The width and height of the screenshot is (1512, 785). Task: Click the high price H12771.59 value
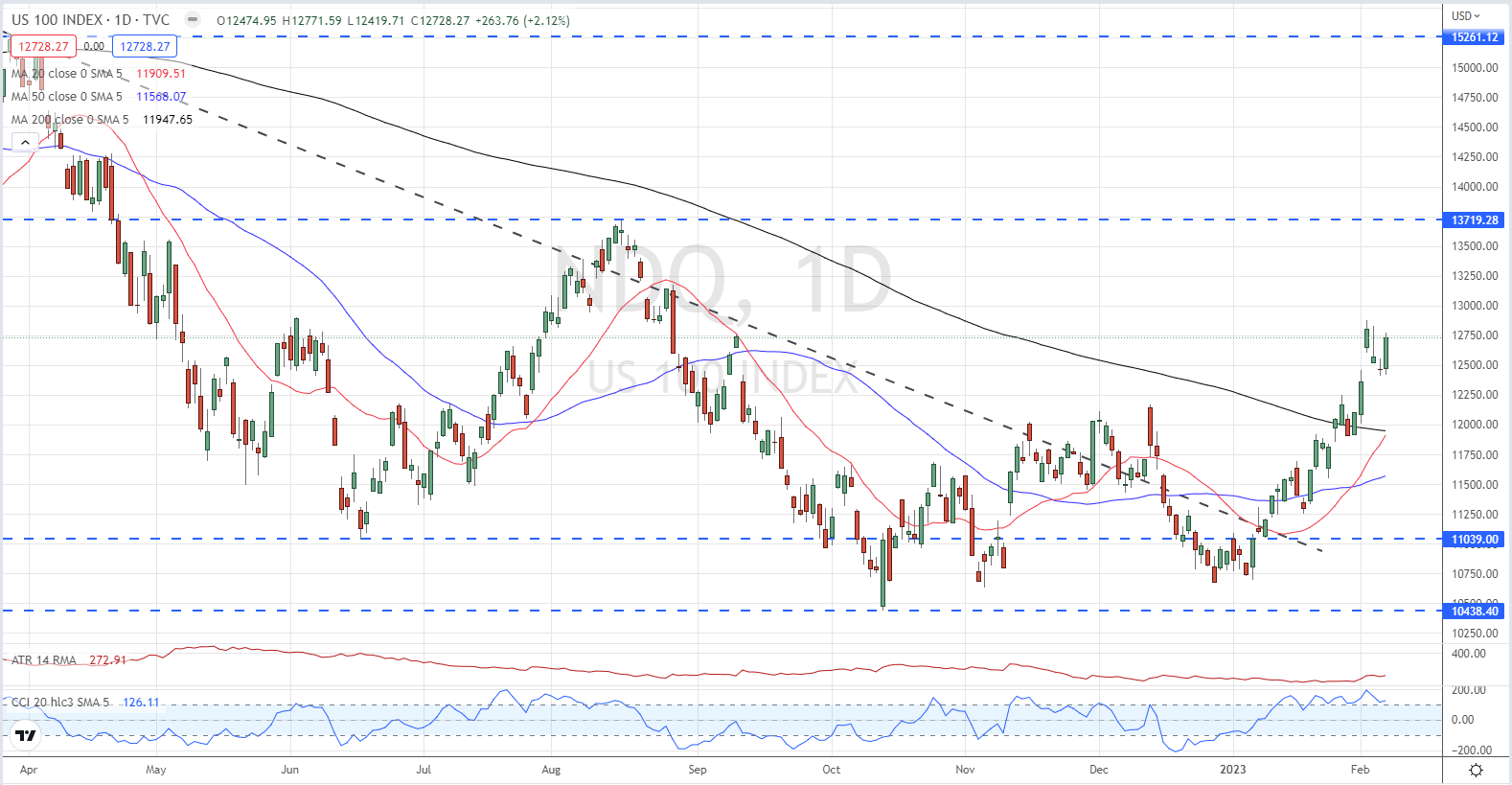312,20
